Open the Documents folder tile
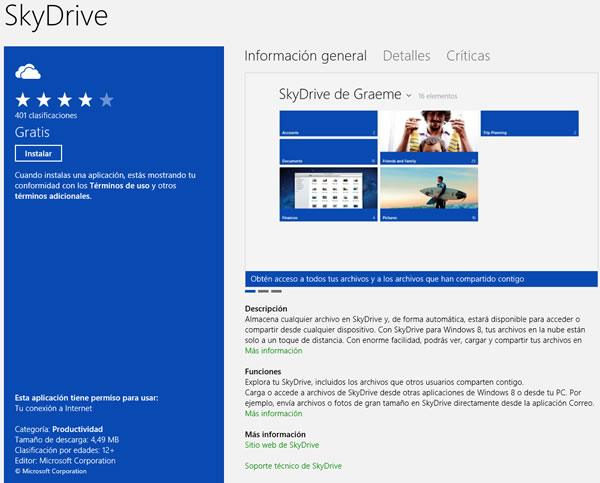This screenshot has height=483, width=600. [328, 152]
